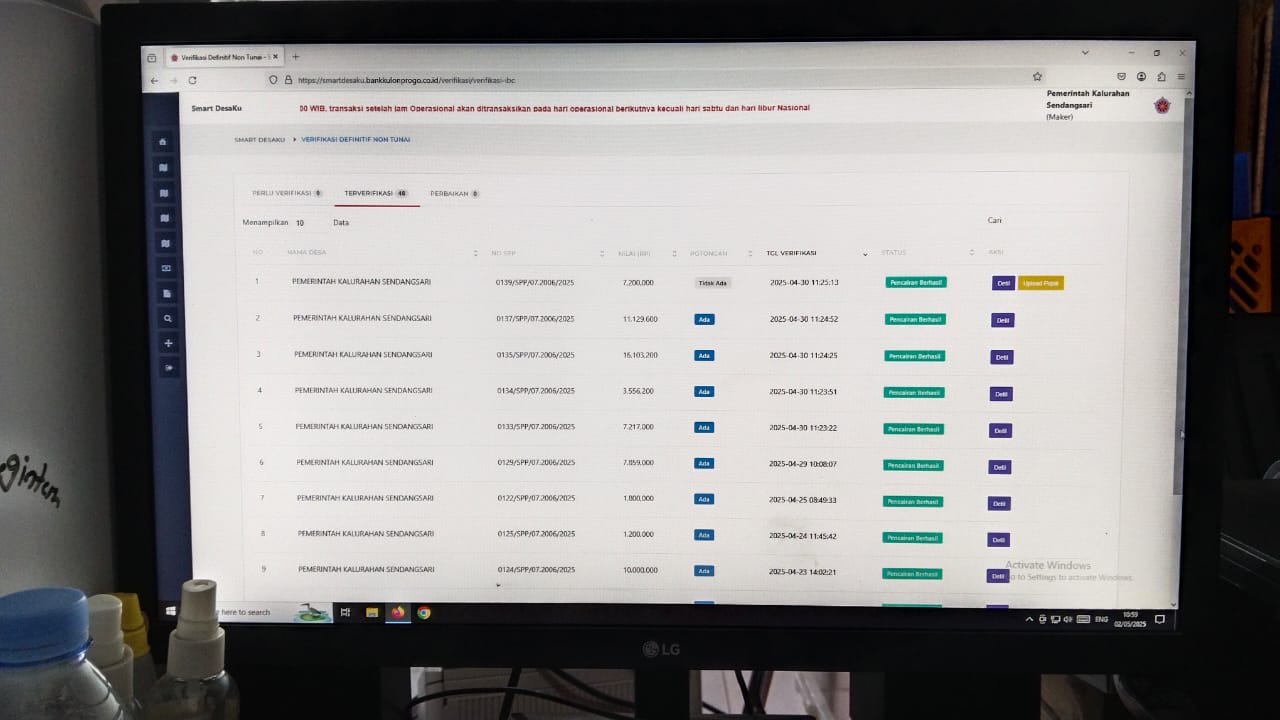1280x720 pixels.
Task: Close the Verifikasi Definitif Non Tunai tab
Action: click(276, 57)
